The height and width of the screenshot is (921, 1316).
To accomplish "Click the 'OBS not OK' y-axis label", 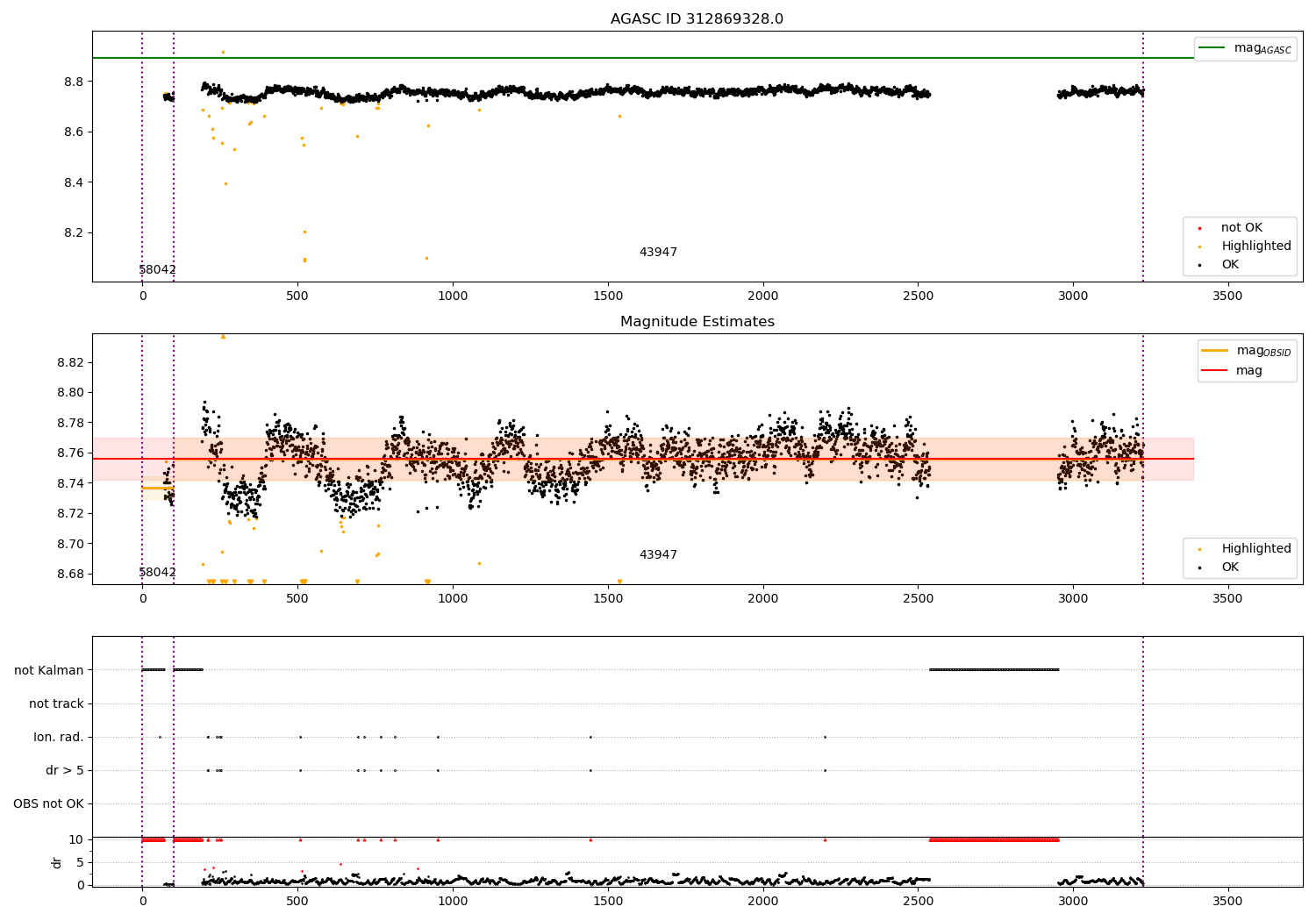I will pyautogui.click(x=48, y=803).
